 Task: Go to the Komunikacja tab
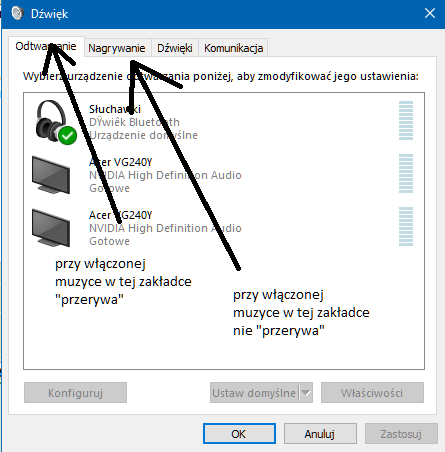point(233,48)
